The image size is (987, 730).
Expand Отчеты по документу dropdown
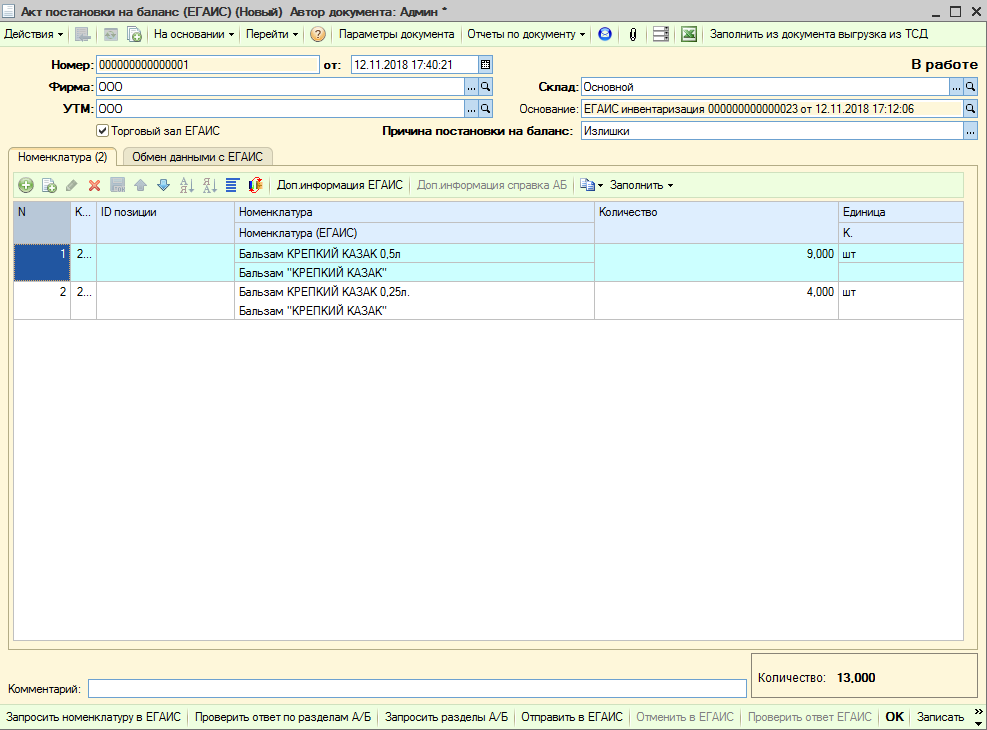pyautogui.click(x=526, y=35)
